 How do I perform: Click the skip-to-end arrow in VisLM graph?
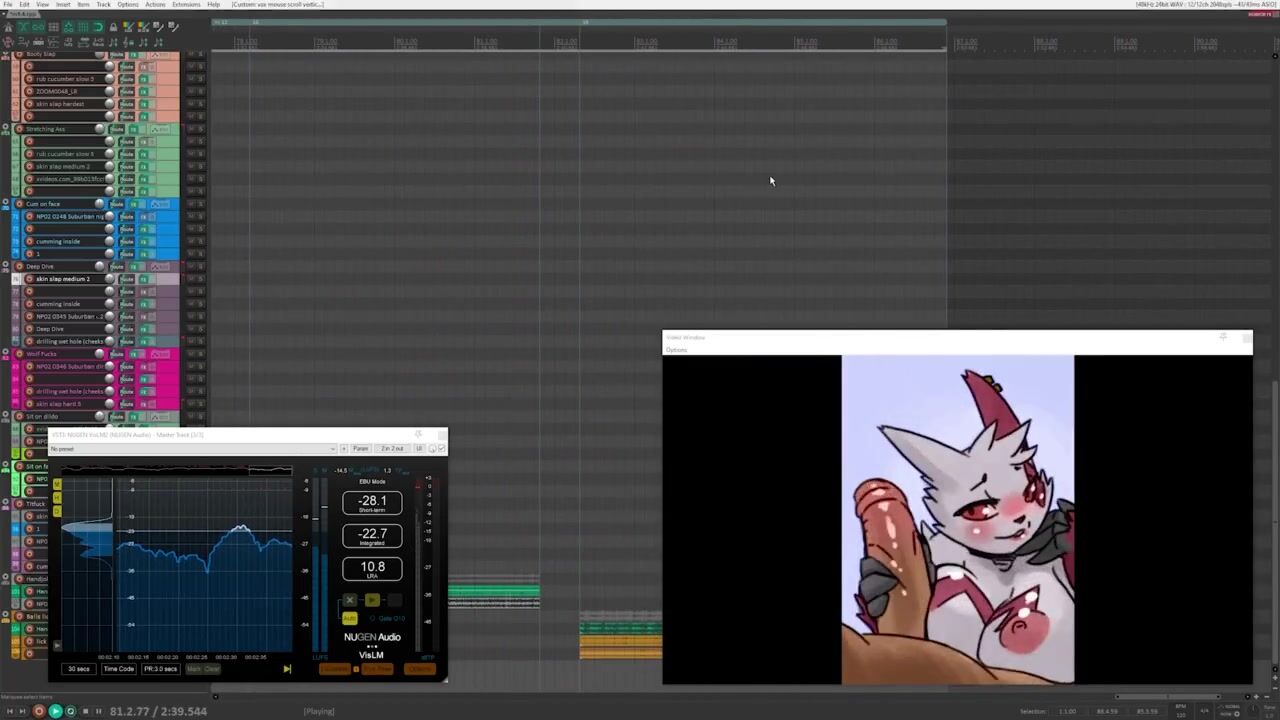point(287,669)
